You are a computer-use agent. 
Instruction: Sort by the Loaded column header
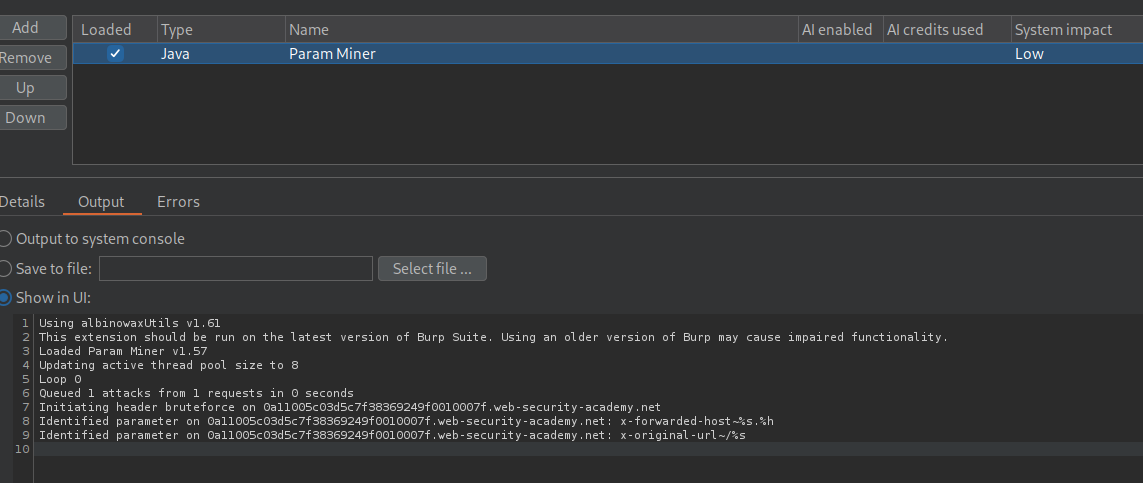(x=105, y=30)
